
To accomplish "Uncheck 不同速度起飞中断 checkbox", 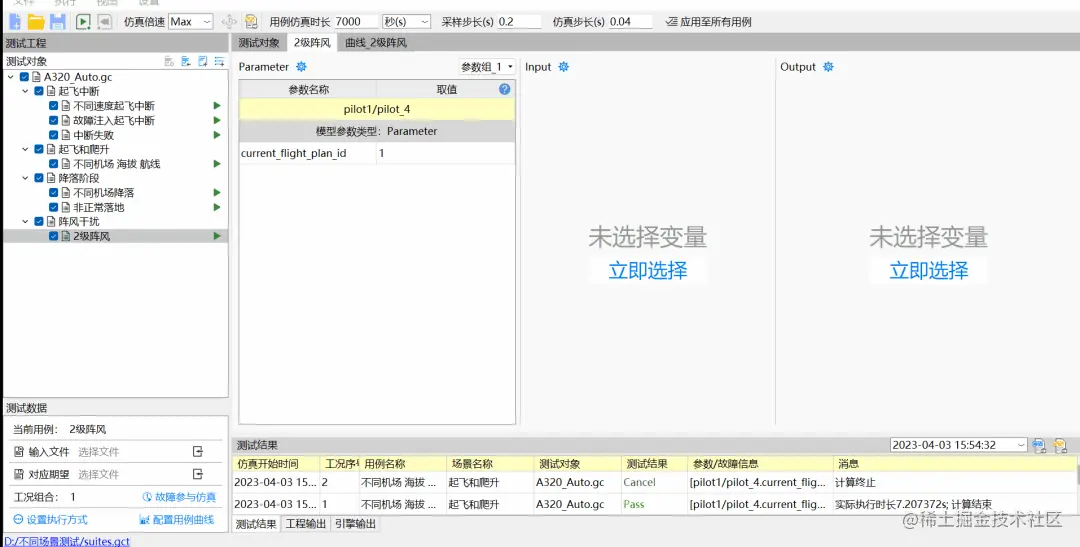I will (x=54, y=105).
